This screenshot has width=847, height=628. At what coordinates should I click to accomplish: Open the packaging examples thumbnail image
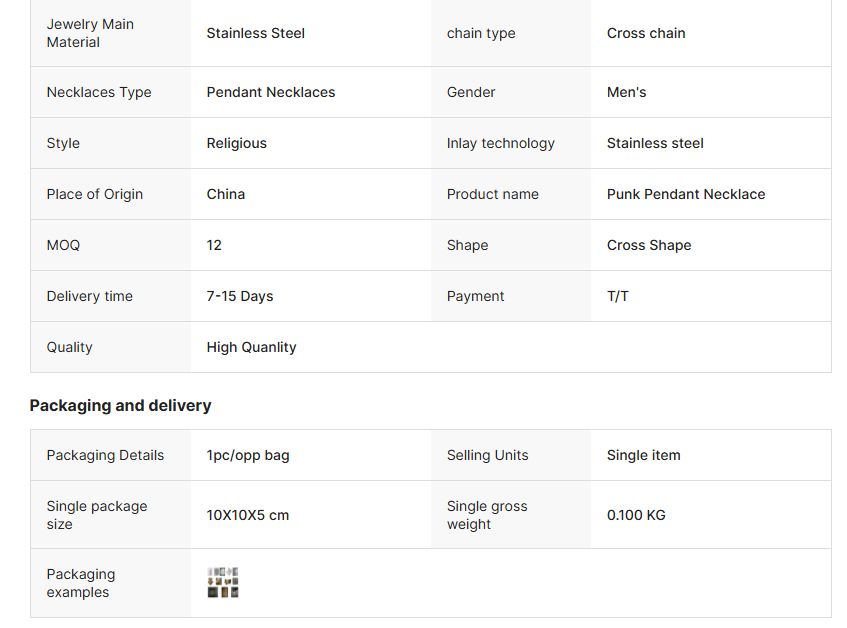(x=223, y=583)
